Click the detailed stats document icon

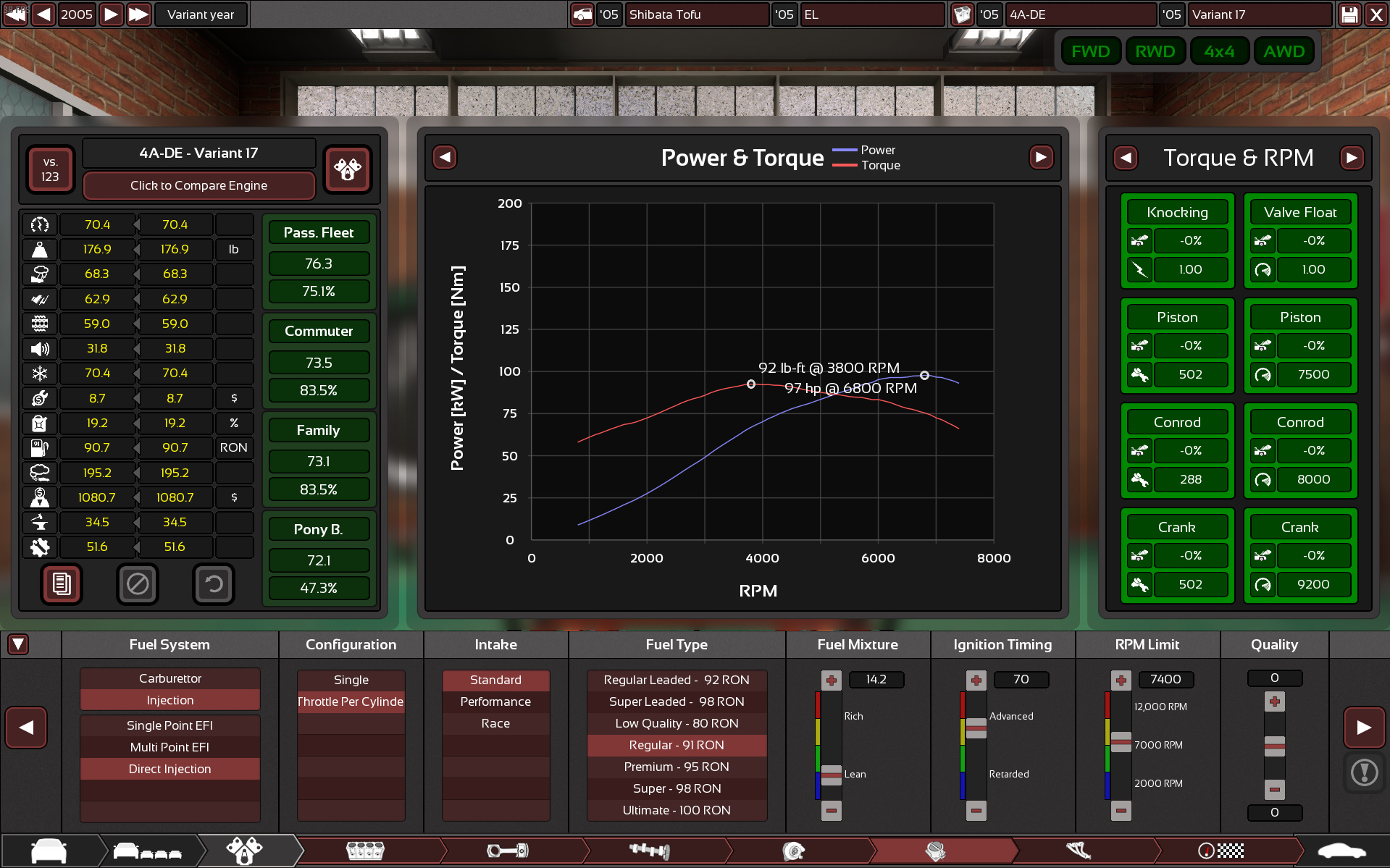[x=62, y=583]
